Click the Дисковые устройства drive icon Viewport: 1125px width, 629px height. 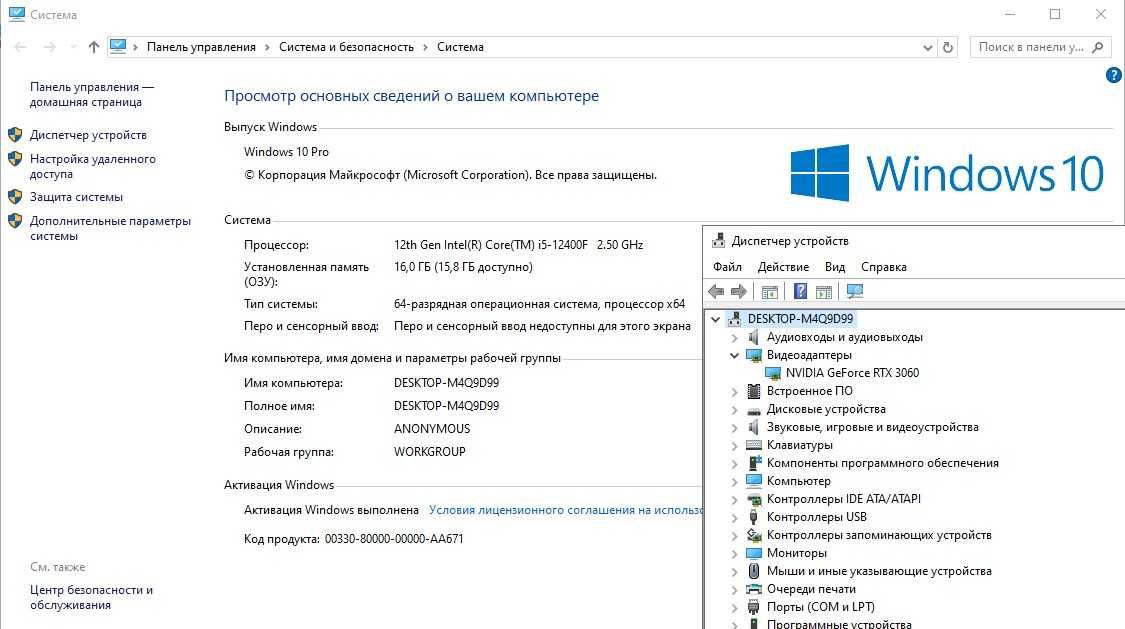coord(753,410)
